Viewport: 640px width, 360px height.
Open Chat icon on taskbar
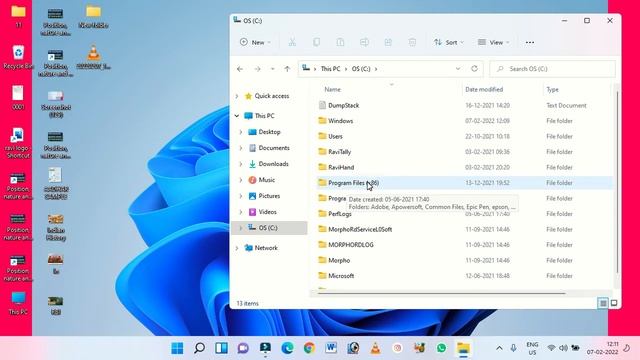tap(243, 348)
